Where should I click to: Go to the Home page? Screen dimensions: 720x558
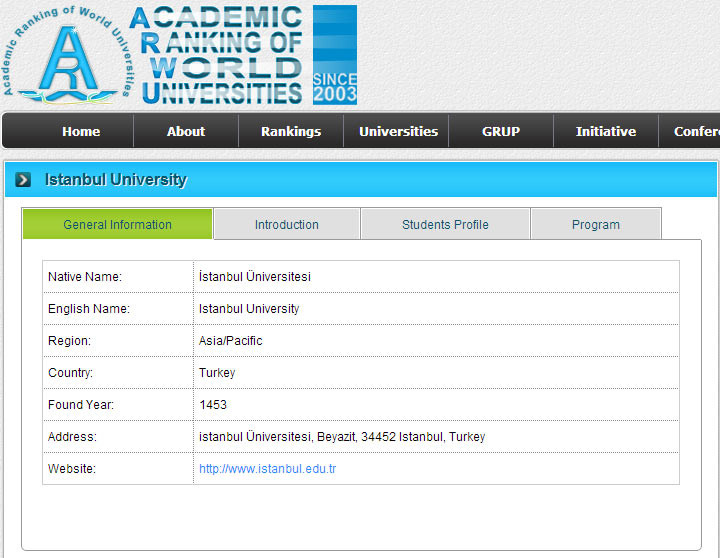pos(81,131)
